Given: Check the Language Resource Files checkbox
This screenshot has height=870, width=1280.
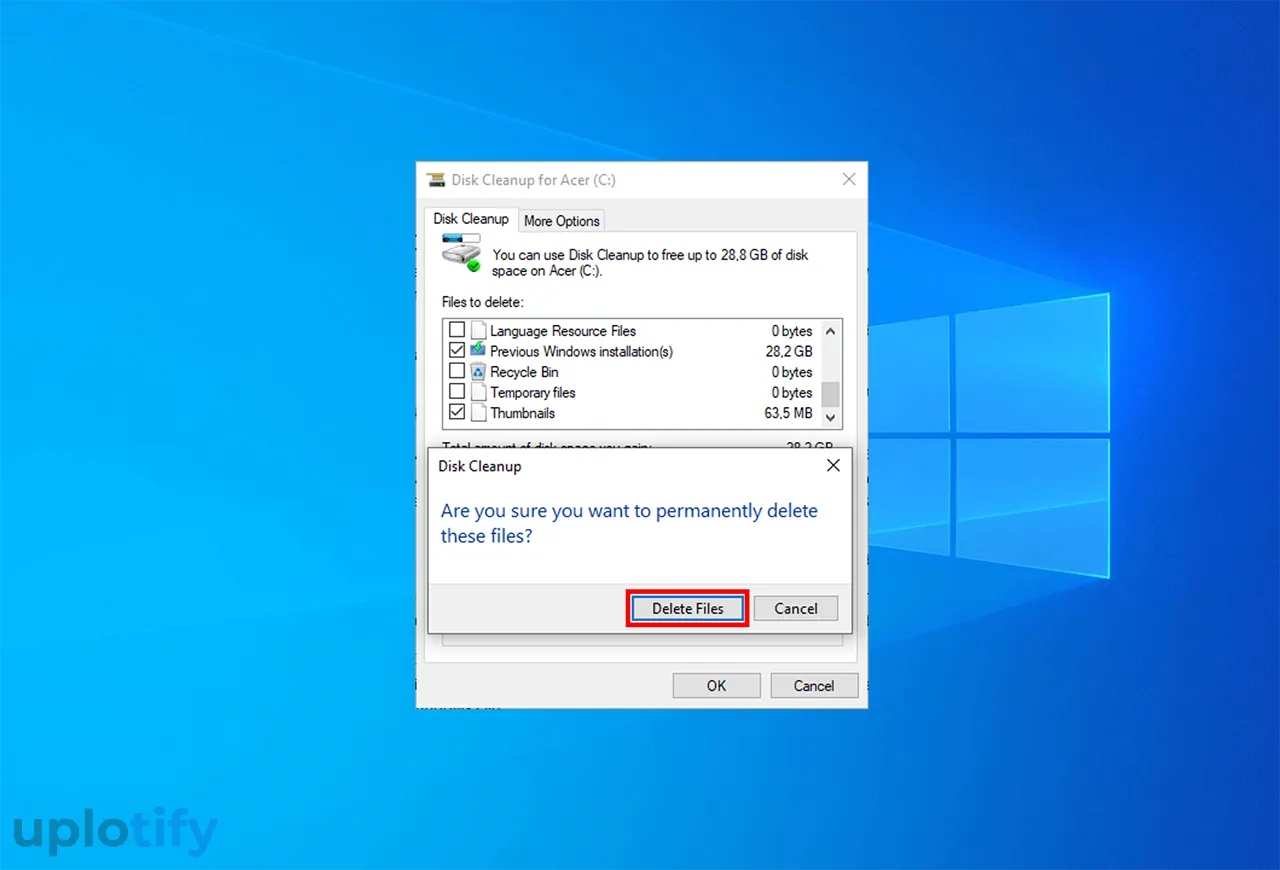Looking at the screenshot, I should [457, 330].
